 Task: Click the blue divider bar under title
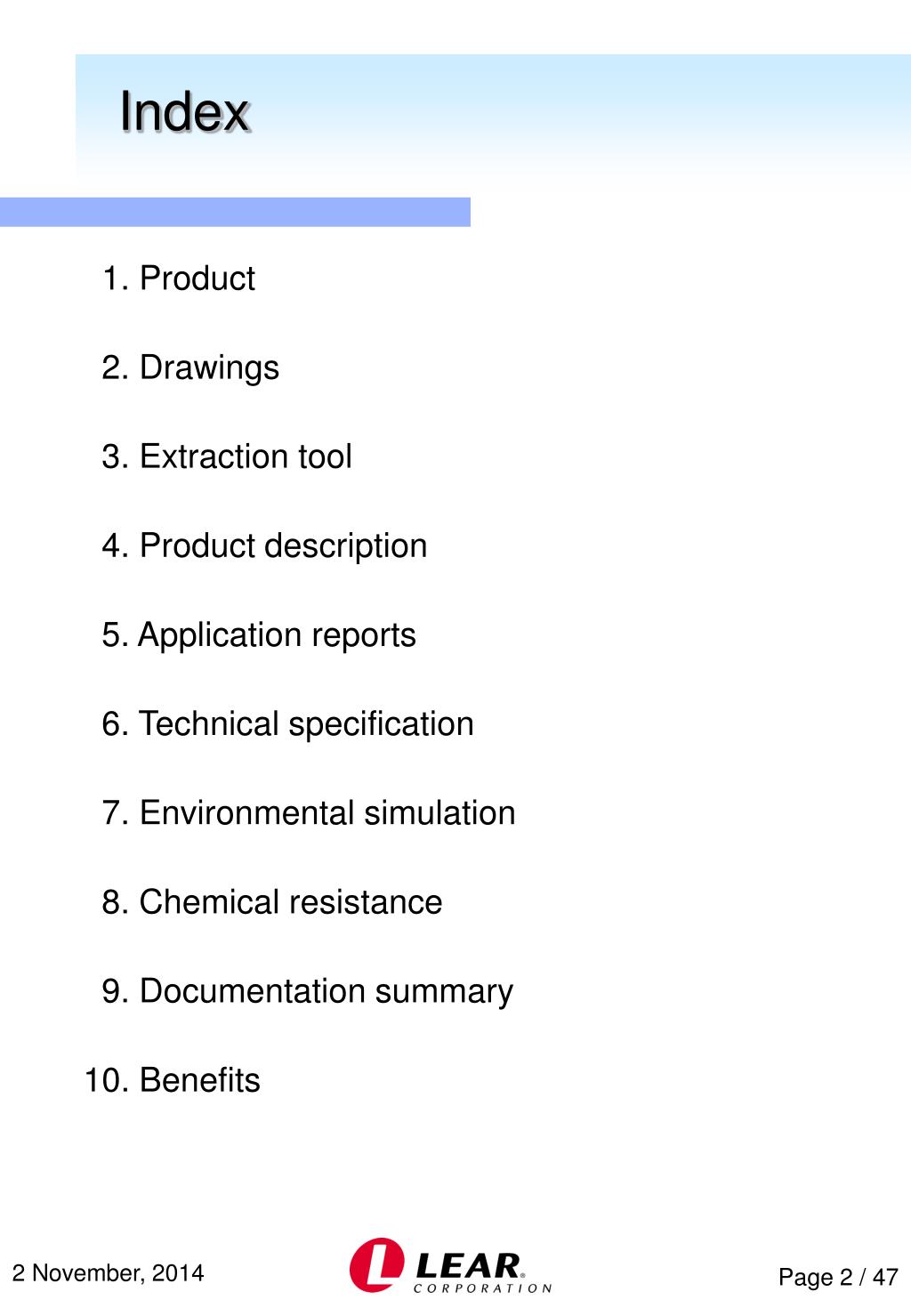click(235, 212)
